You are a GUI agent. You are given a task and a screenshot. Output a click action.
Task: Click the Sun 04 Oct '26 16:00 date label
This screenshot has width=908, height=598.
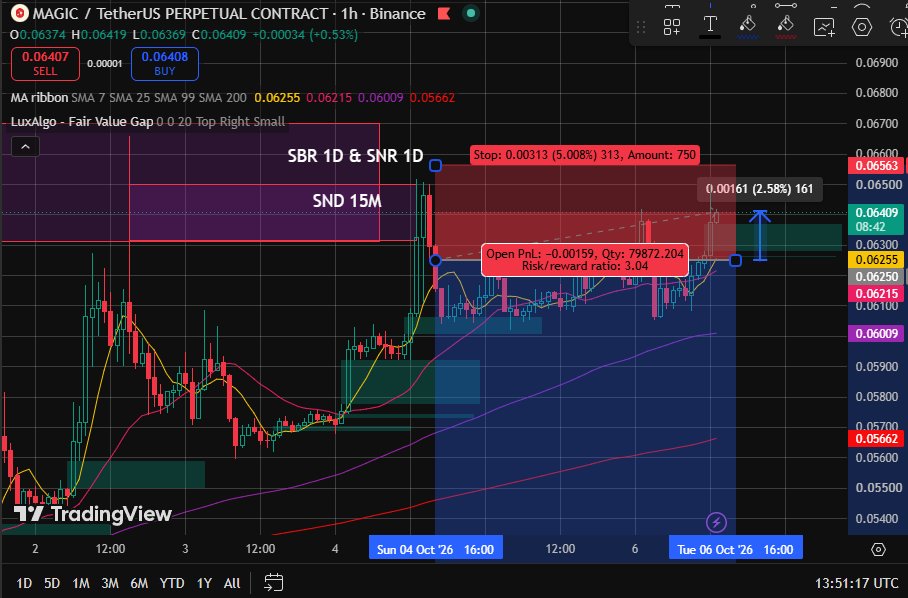[435, 549]
